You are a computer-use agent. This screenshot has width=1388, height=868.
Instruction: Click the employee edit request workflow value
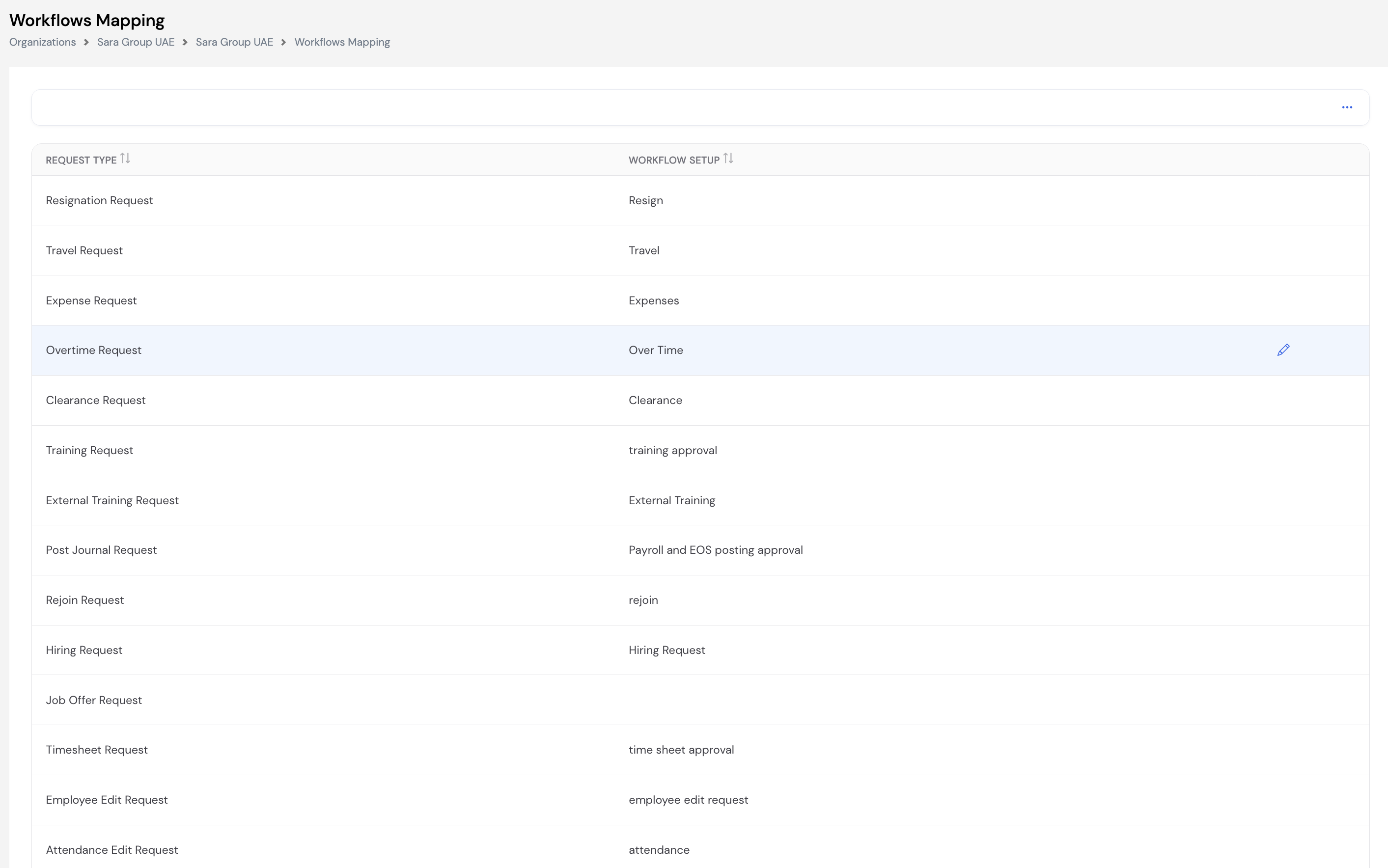(x=688, y=800)
